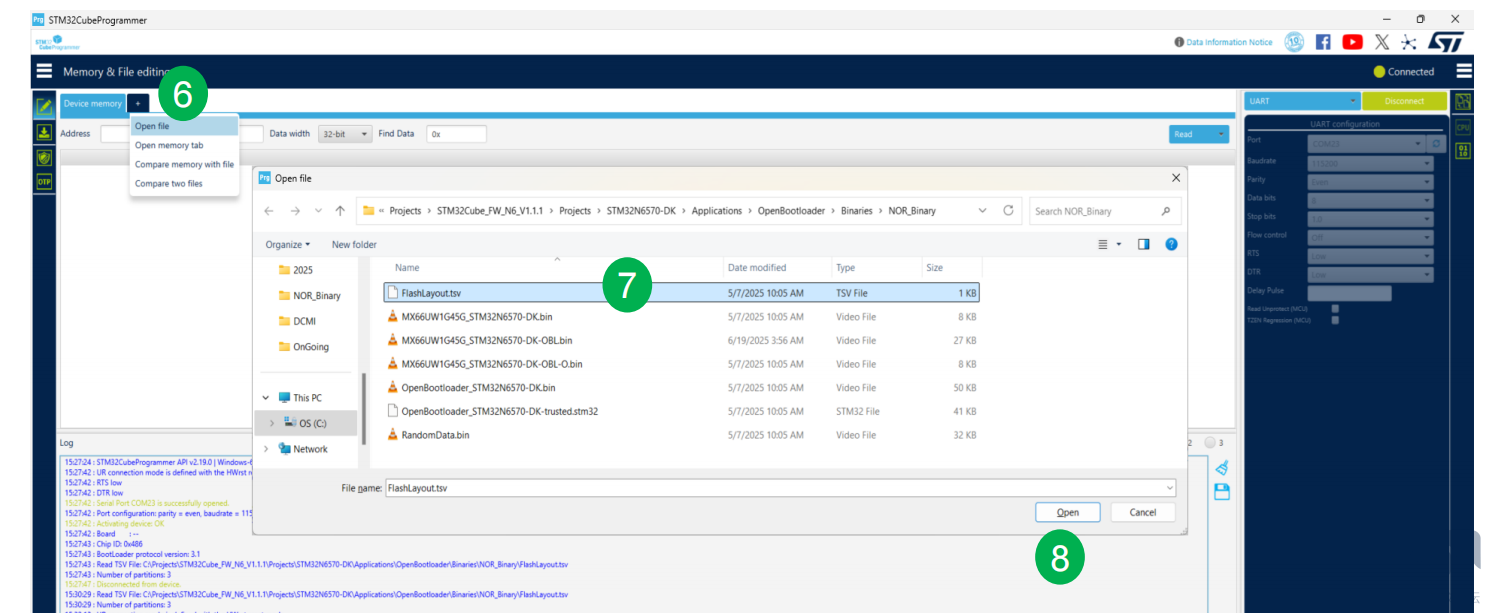Save the log using the floppy disk icon

coord(1221,491)
